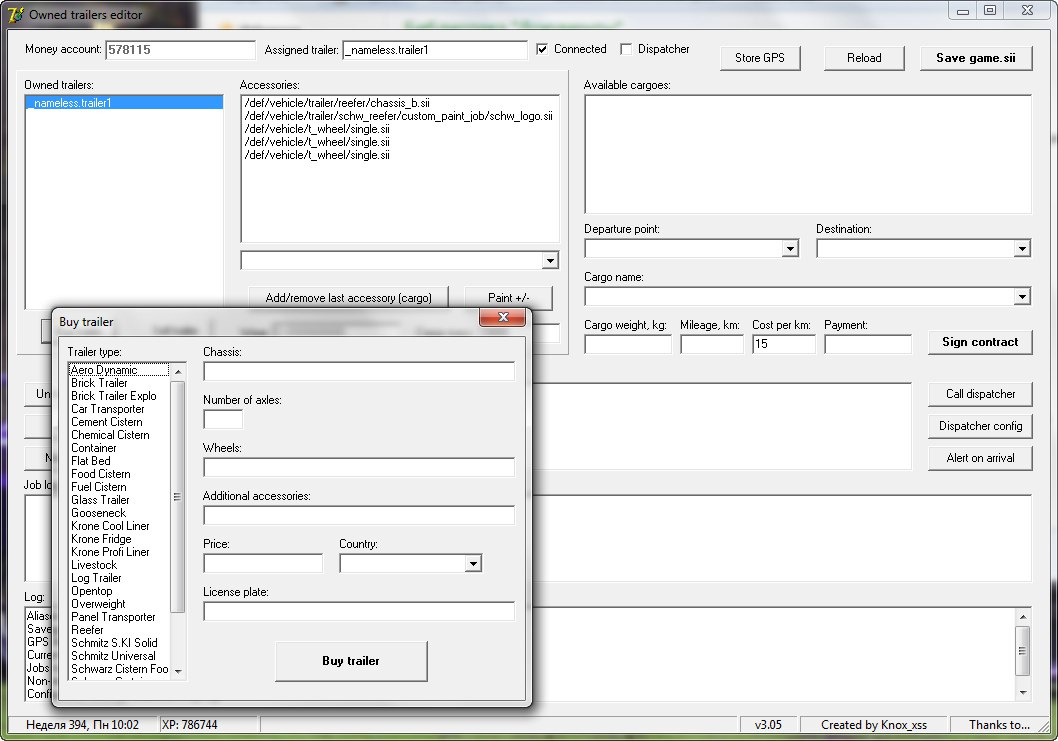The image size is (1058, 741).
Task: Open the Destination dropdown
Action: [x=1022, y=247]
